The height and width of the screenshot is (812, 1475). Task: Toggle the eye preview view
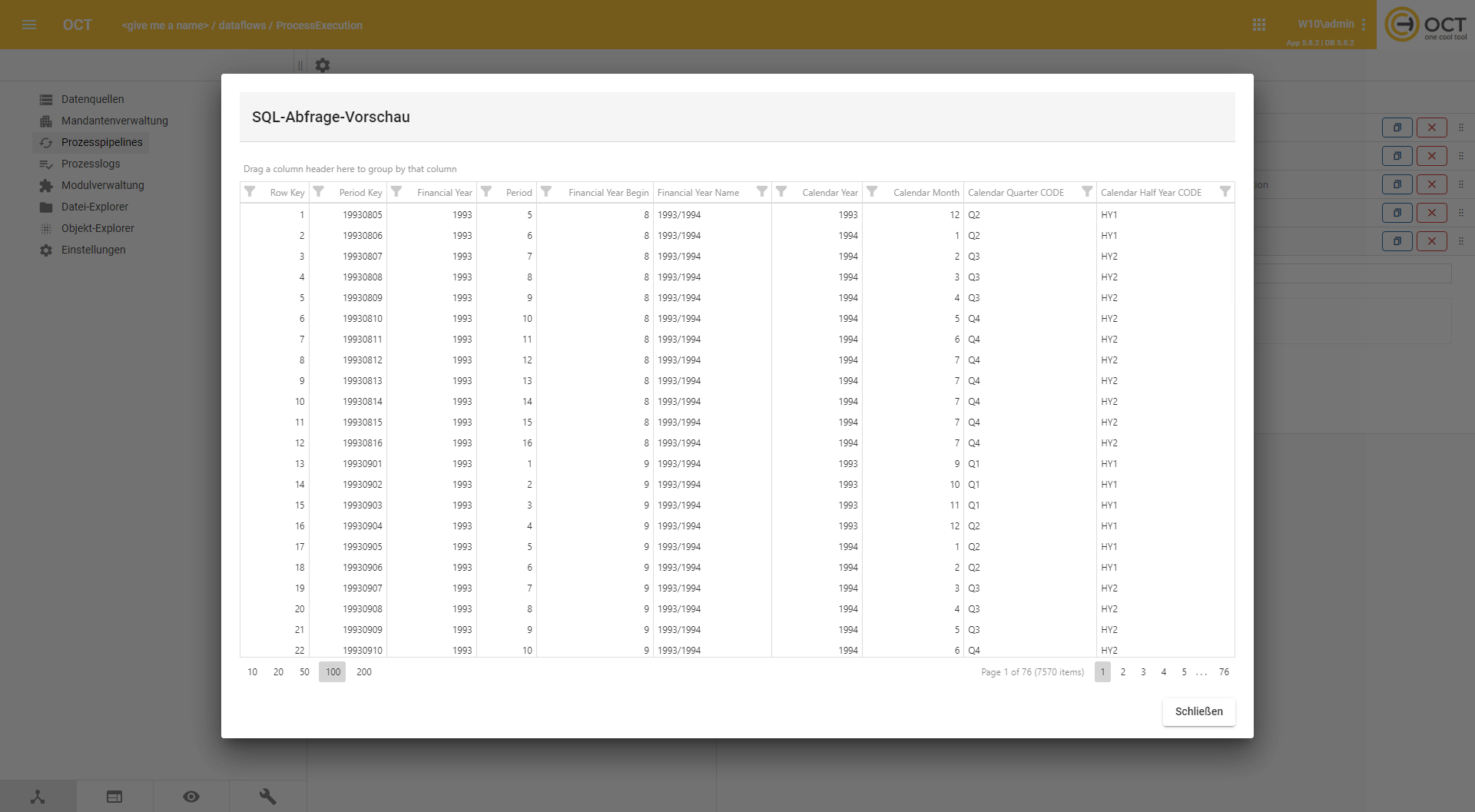pyautogui.click(x=191, y=797)
